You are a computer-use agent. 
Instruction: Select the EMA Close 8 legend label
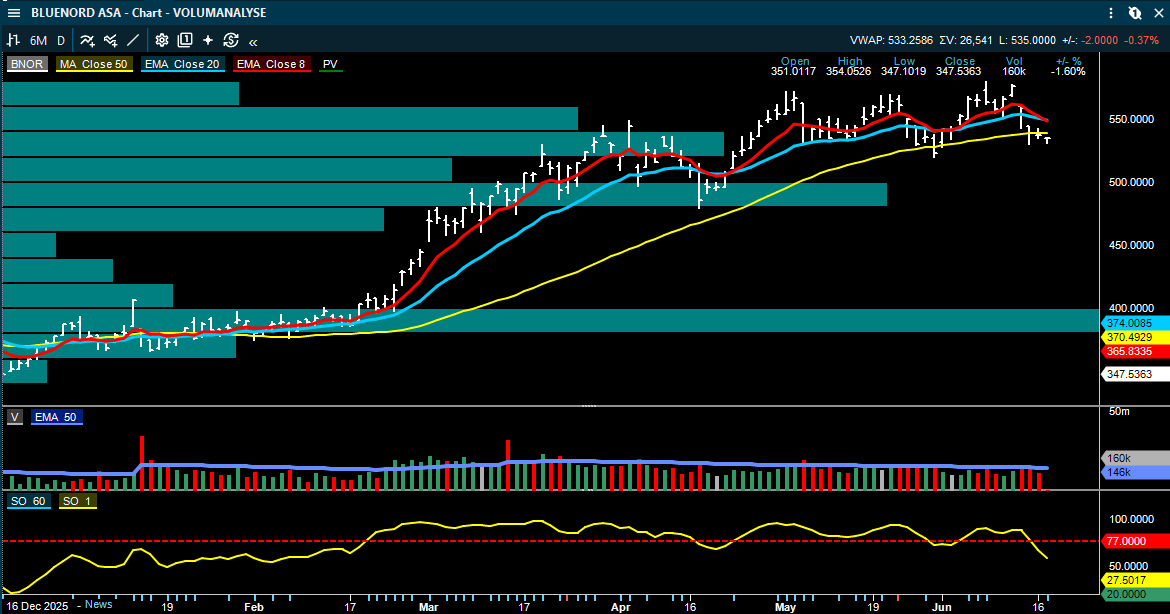coord(271,64)
